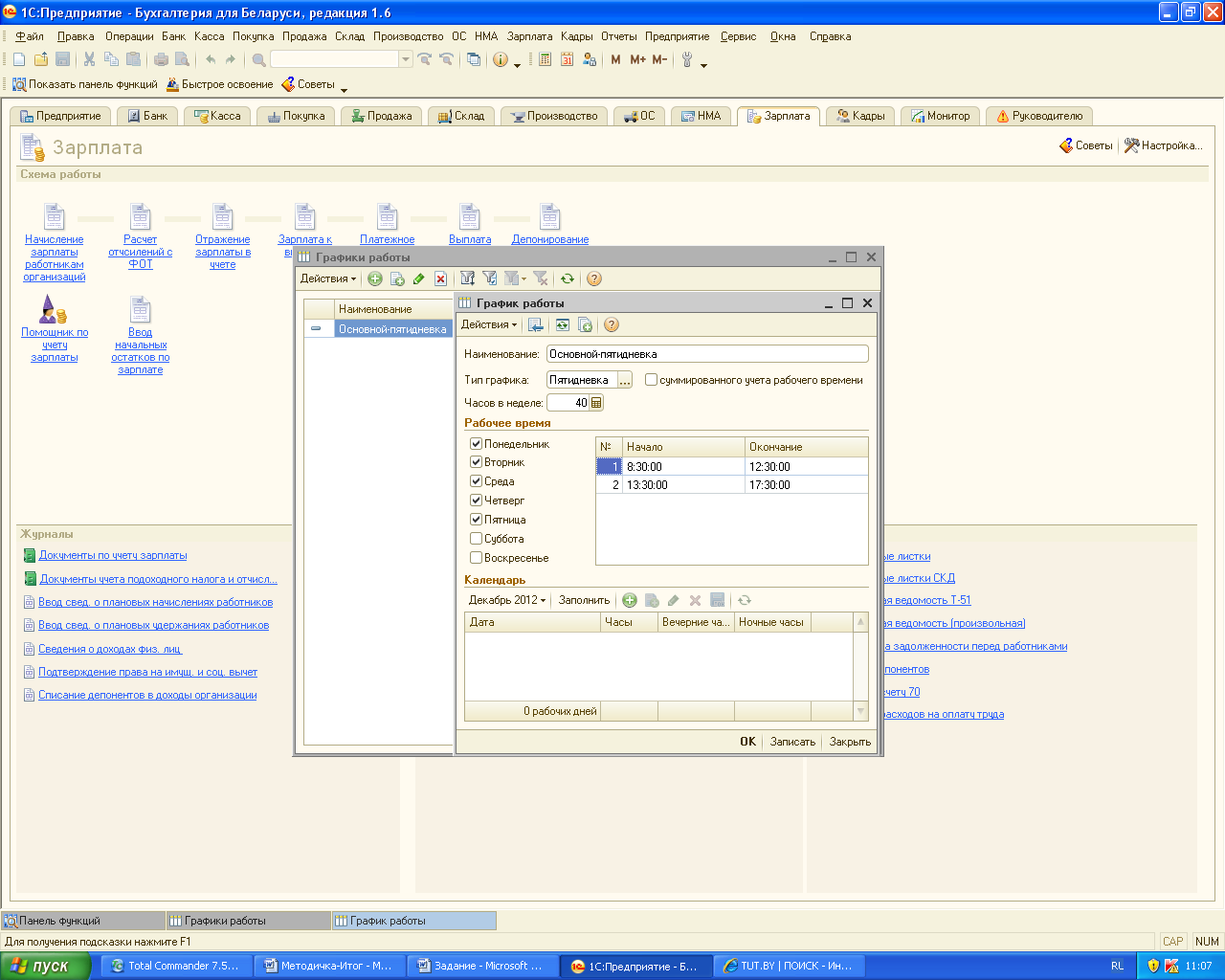The image size is (1225, 980).
Task: Click the M+ memory add button
Action: (x=637, y=59)
